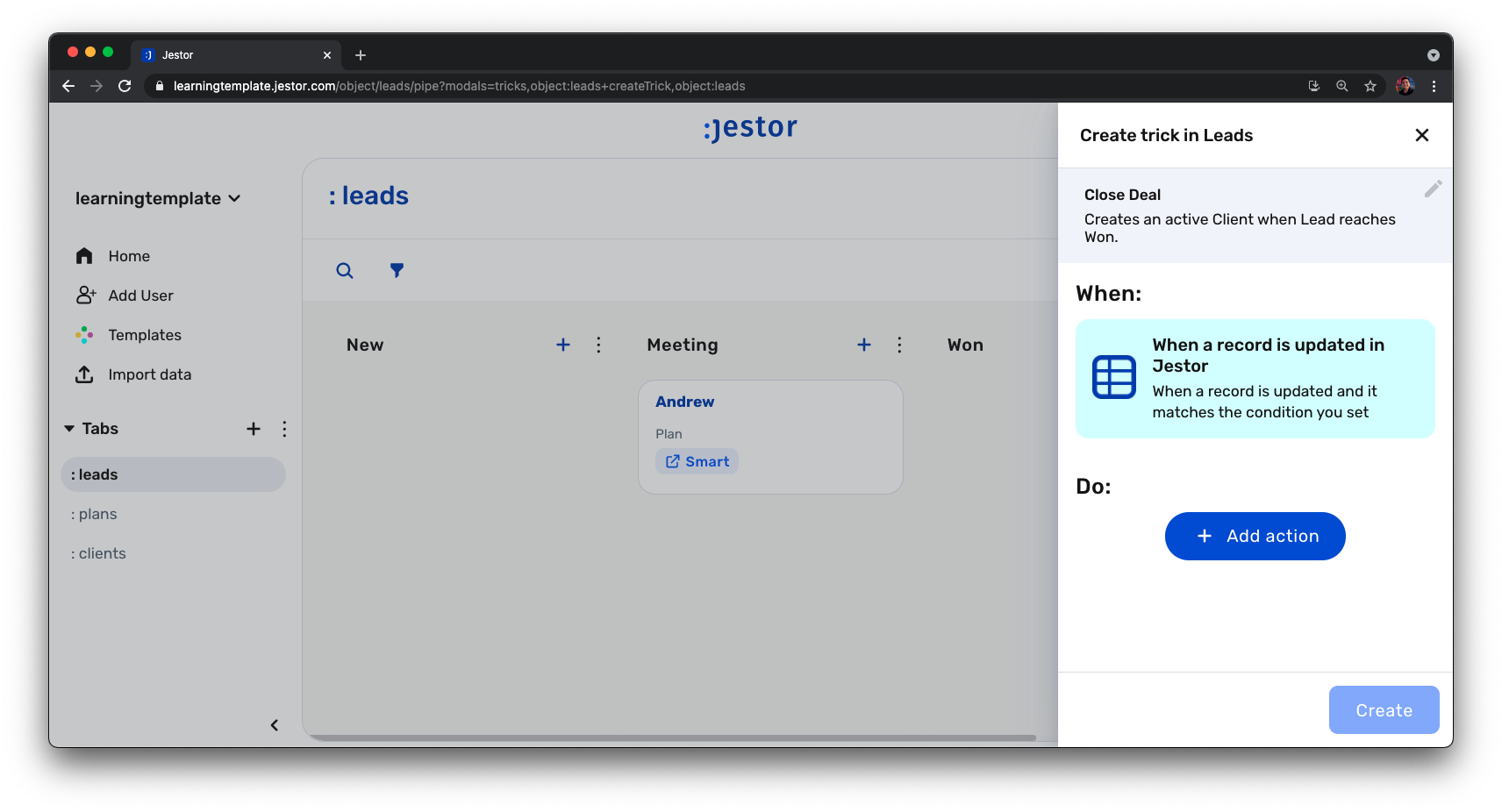Click the site lock icon in address bar
This screenshot has height=812, width=1502.
pyautogui.click(x=159, y=86)
